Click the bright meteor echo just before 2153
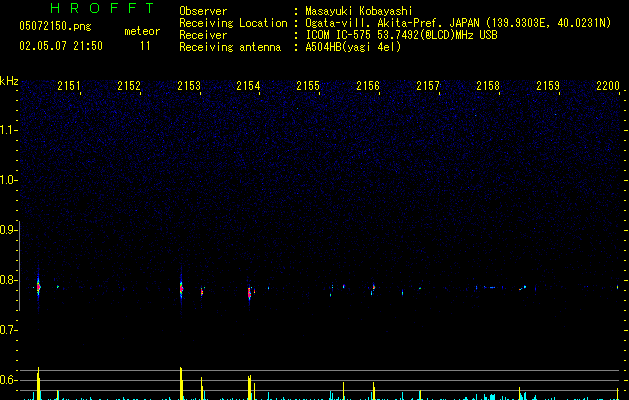Viewport: 629px width, 400px height. (181, 288)
